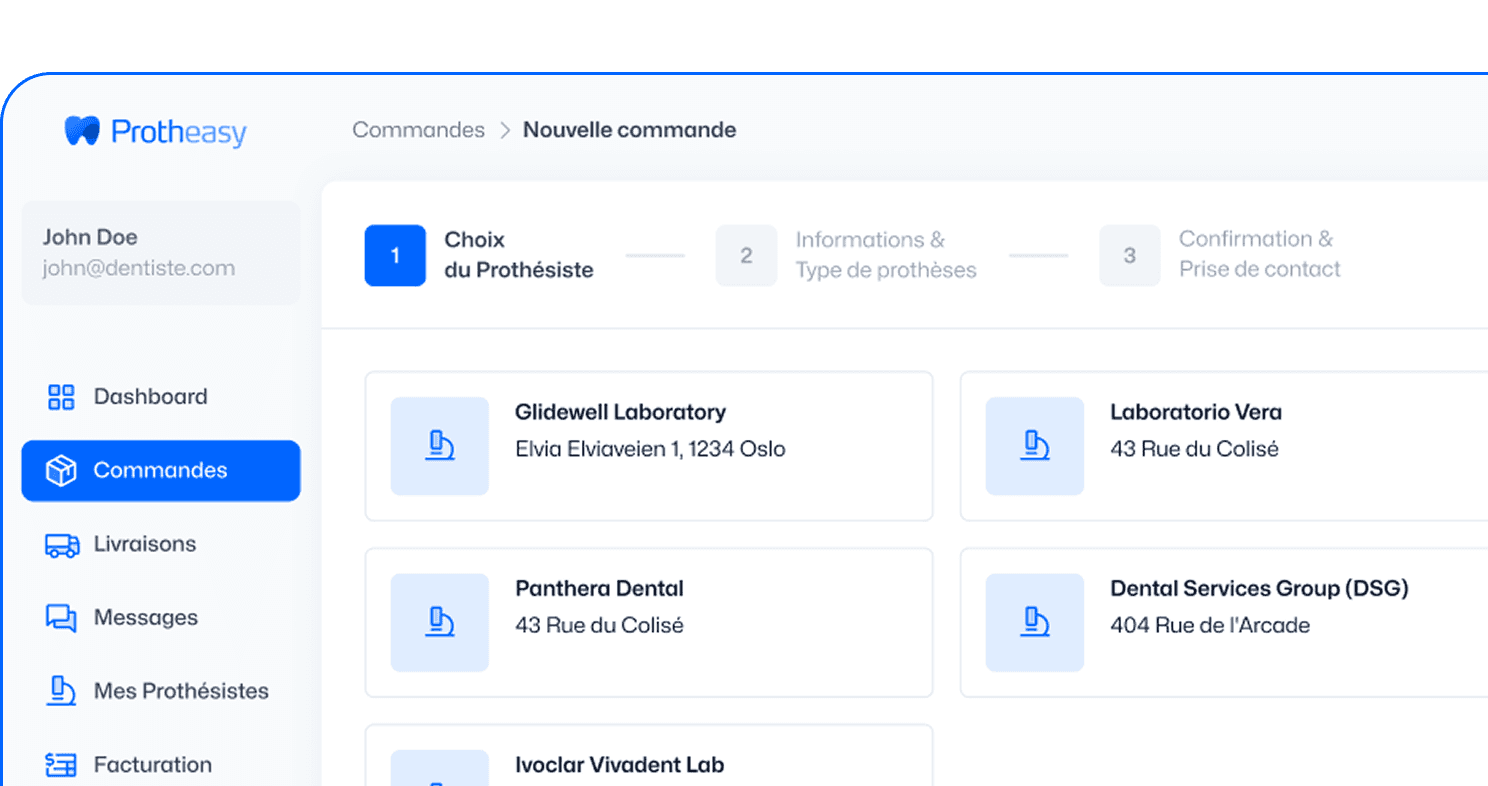The image size is (1488, 786).
Task: Choose the Panthera Dental card
Action: (x=649, y=622)
